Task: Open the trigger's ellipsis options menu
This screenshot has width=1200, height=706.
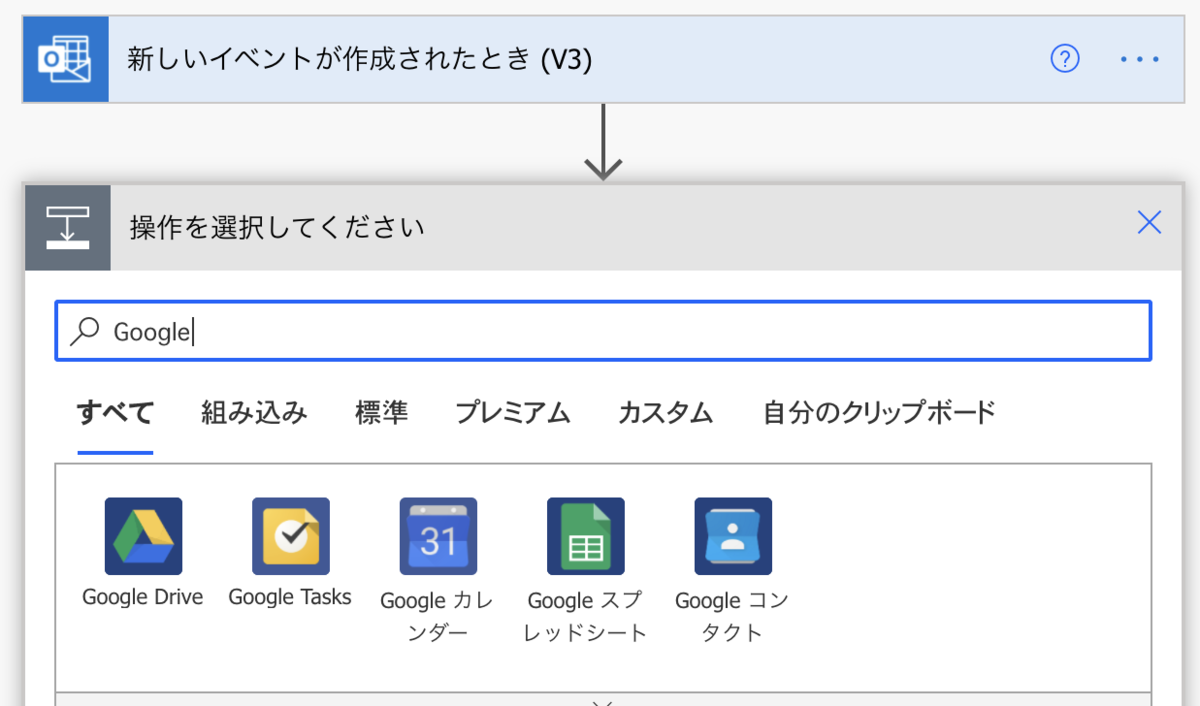Action: point(1138,59)
